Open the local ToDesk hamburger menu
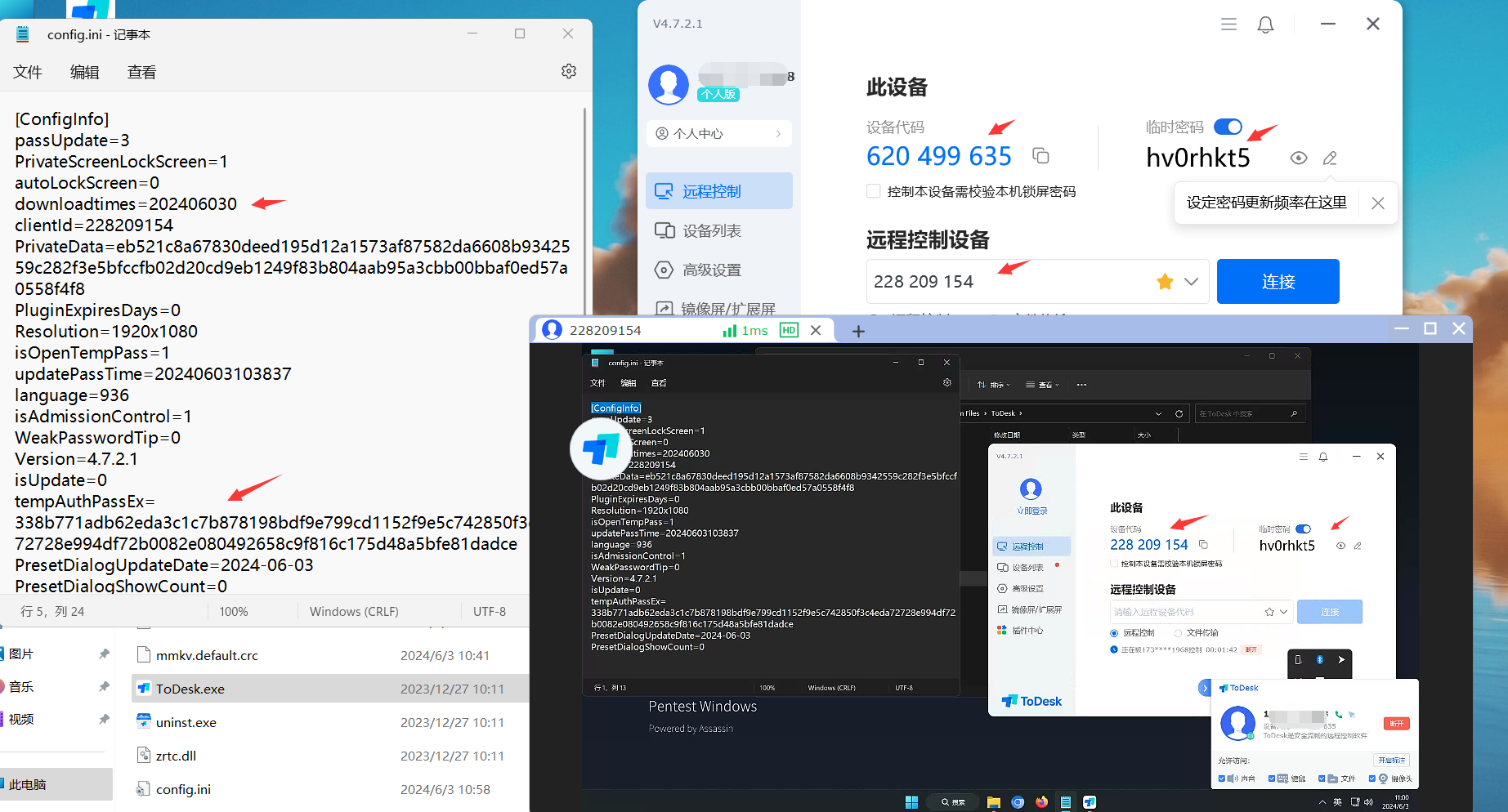1508x812 pixels. [1228, 25]
